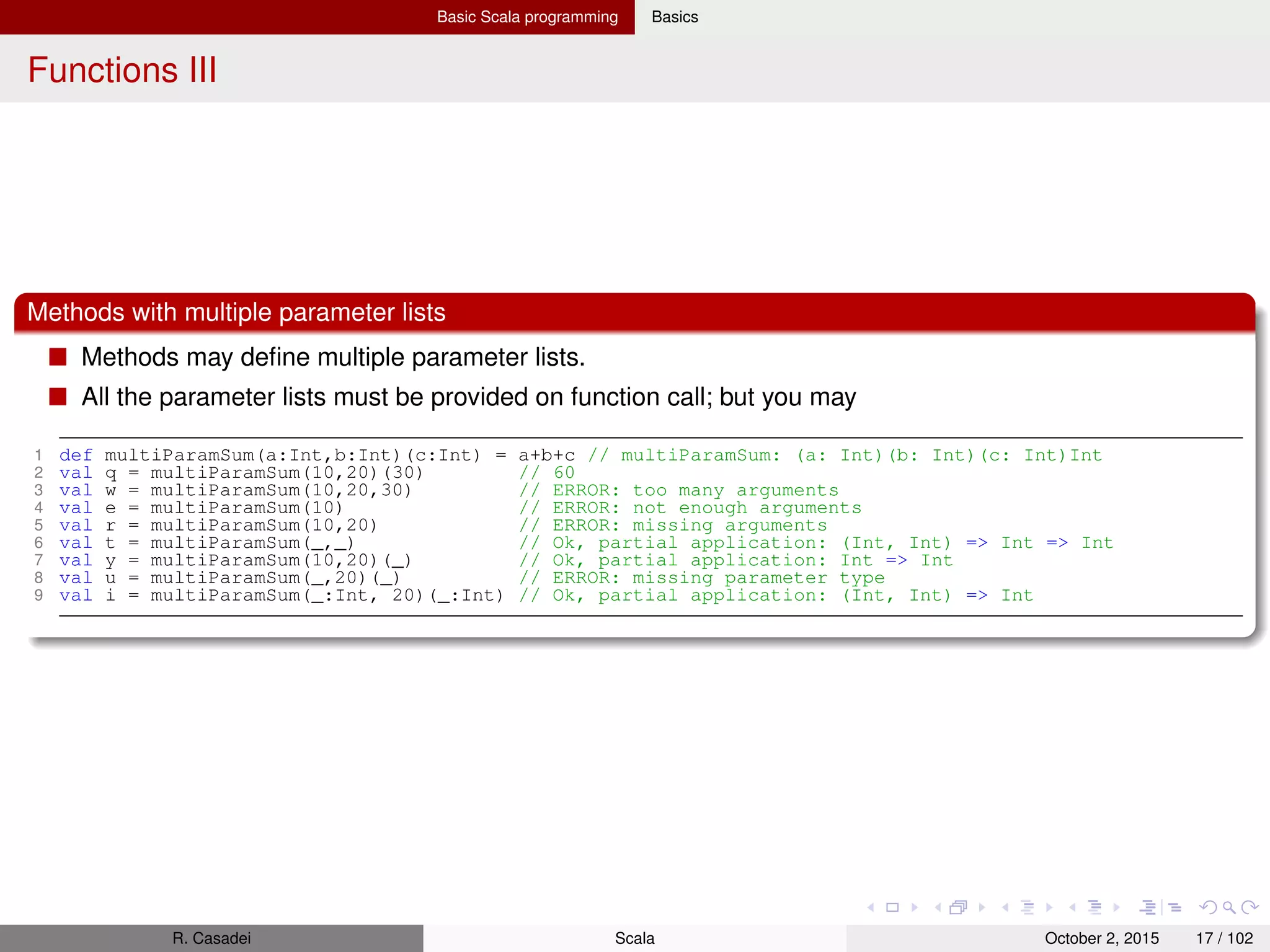The image size is (1270, 952).
Task: Click the section navigation icon
Action: [1095, 907]
